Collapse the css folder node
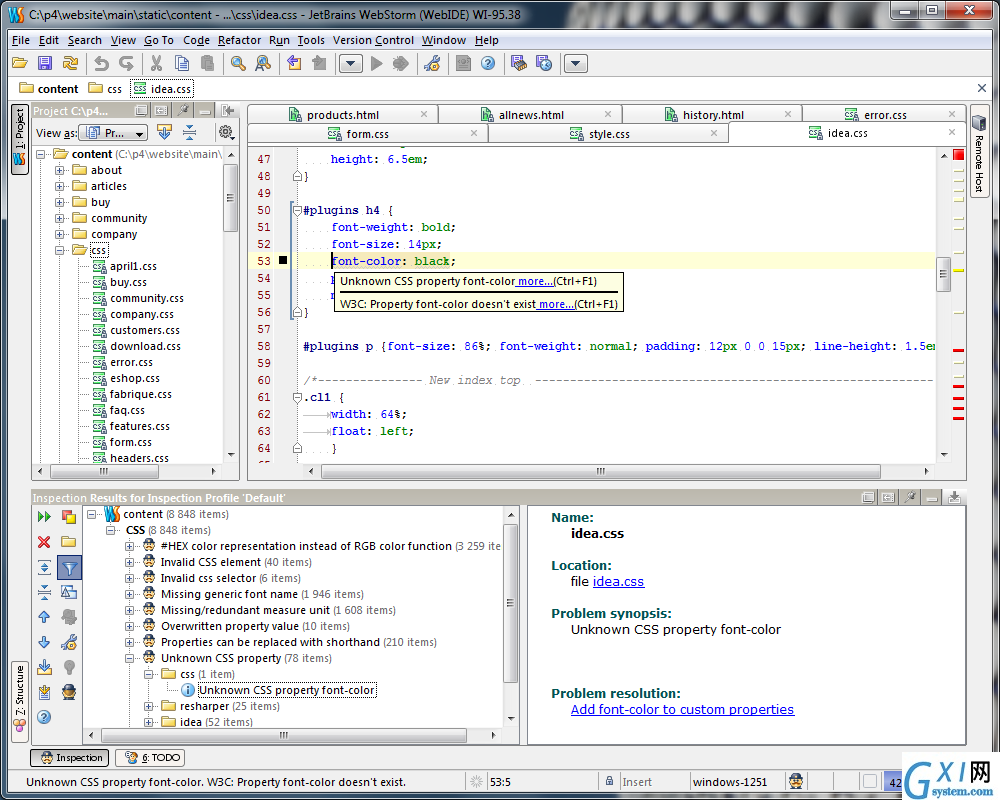This screenshot has height=800, width=1000. point(59,250)
